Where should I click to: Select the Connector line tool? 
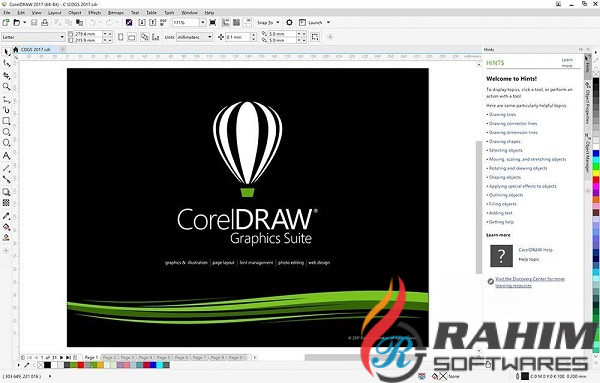tap(6, 179)
